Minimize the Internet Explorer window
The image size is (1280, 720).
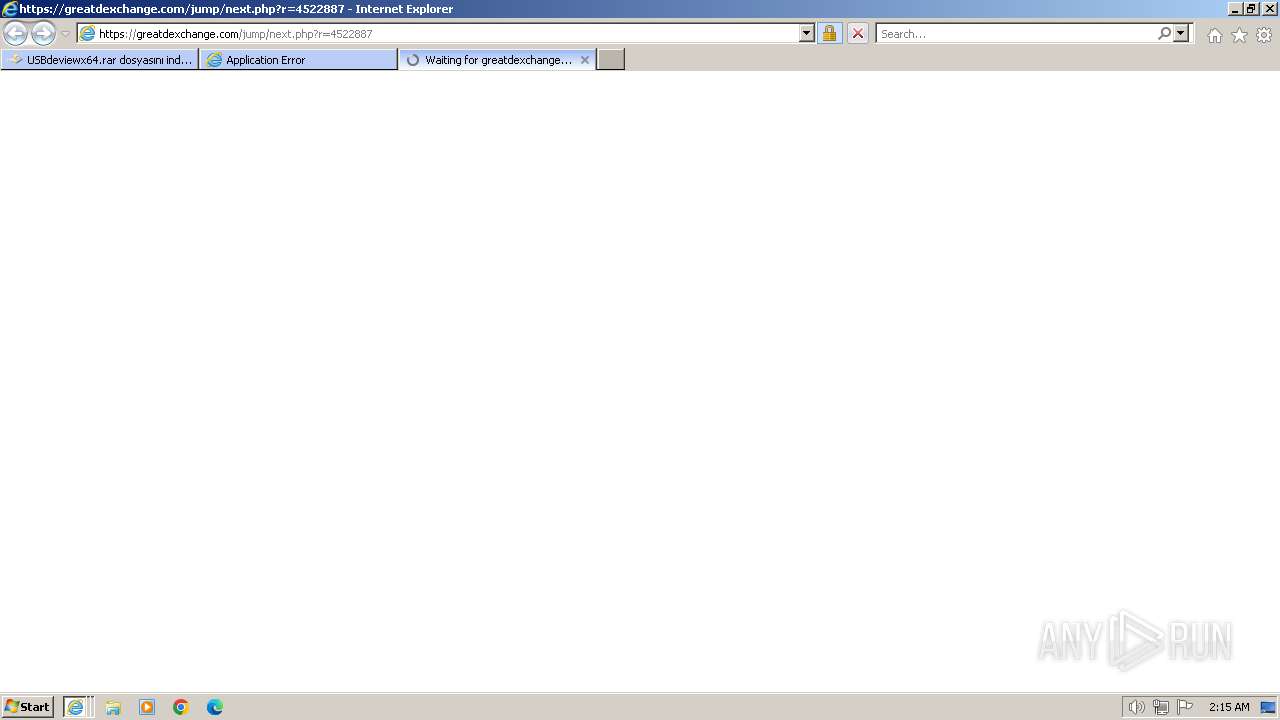(x=1235, y=9)
